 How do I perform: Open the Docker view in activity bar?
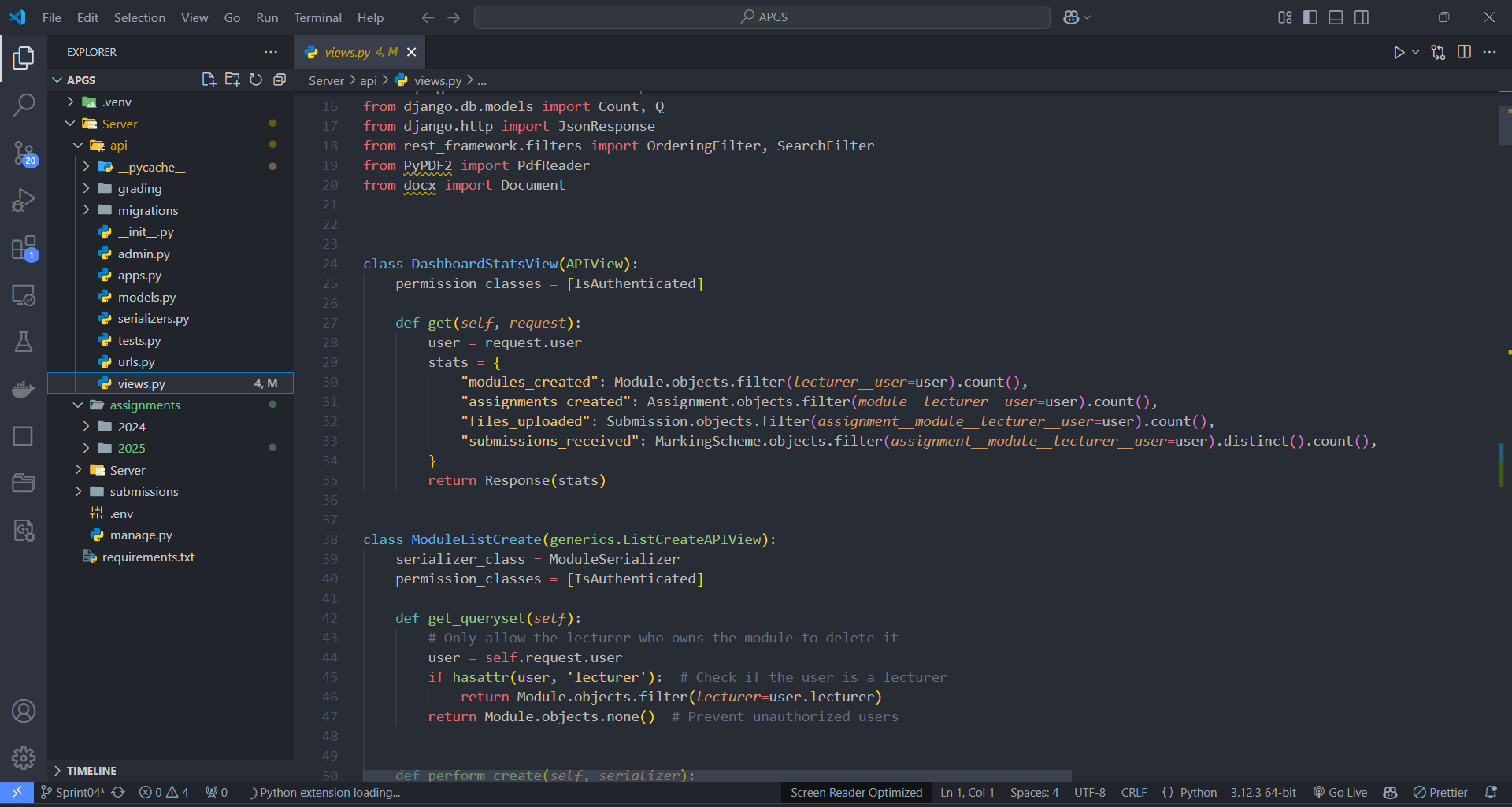coord(24,389)
